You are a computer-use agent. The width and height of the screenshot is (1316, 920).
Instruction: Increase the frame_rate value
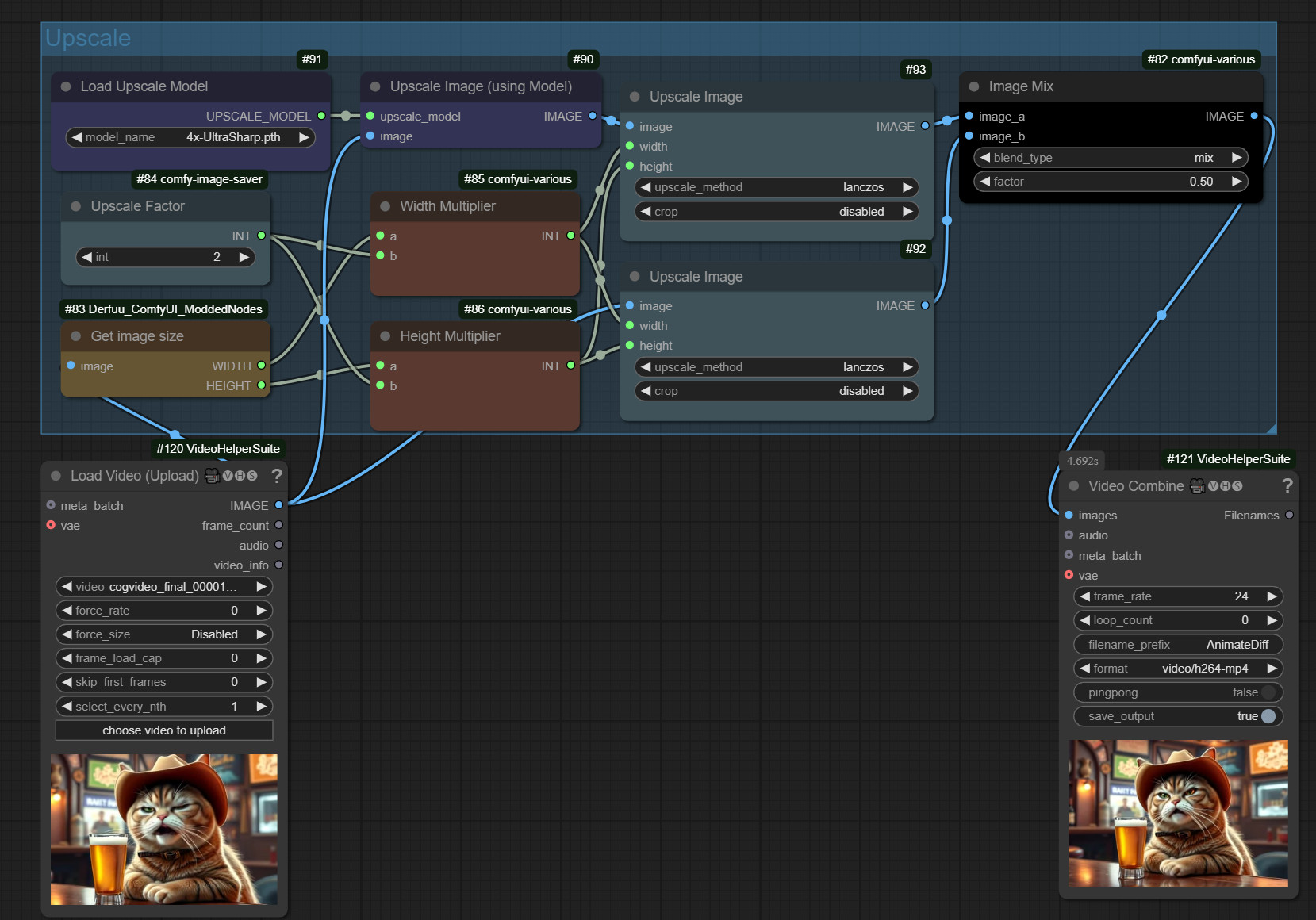[1272, 596]
